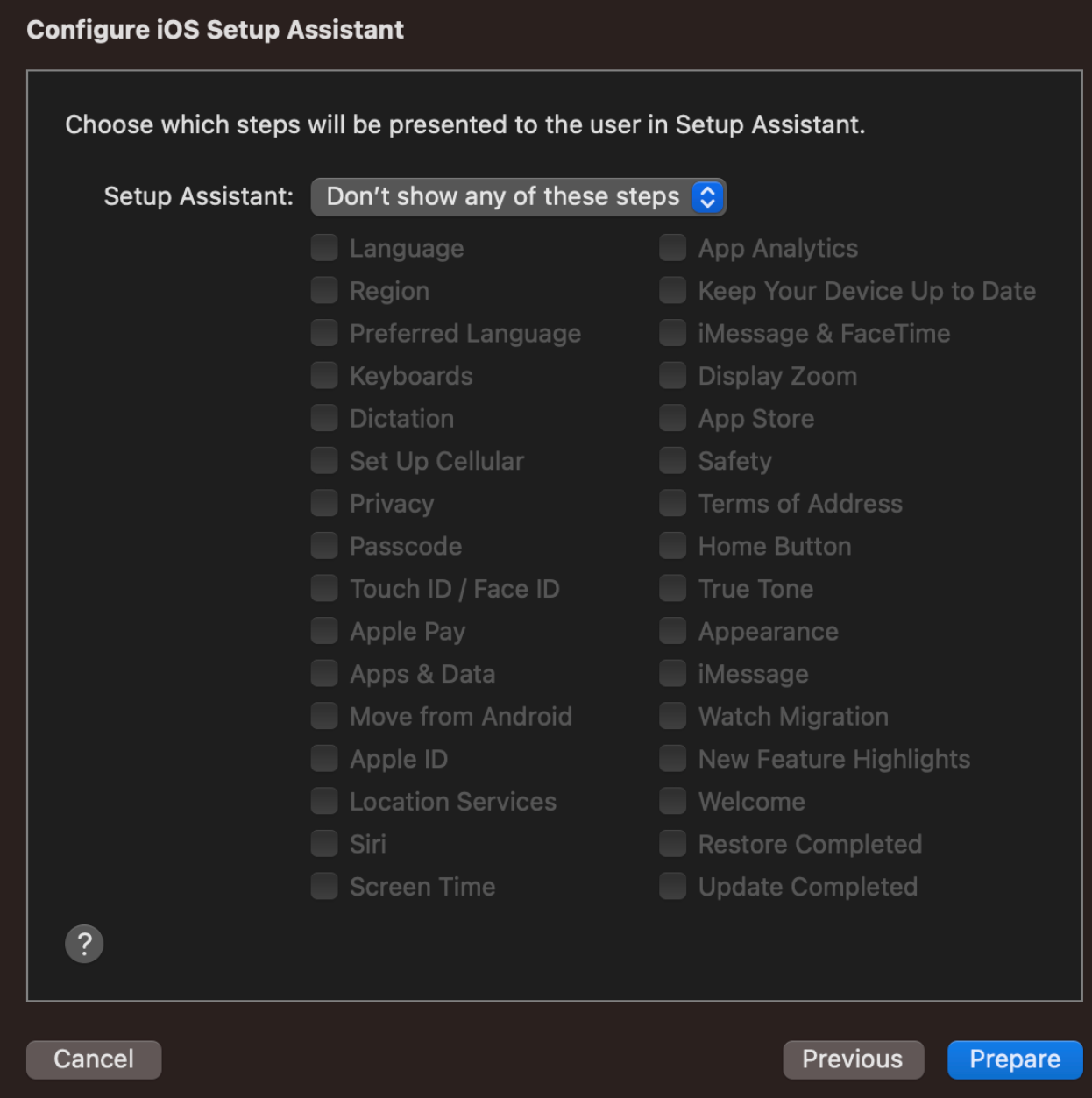Click the Prepare button
The height and width of the screenshot is (1098, 1092).
click(1014, 1059)
